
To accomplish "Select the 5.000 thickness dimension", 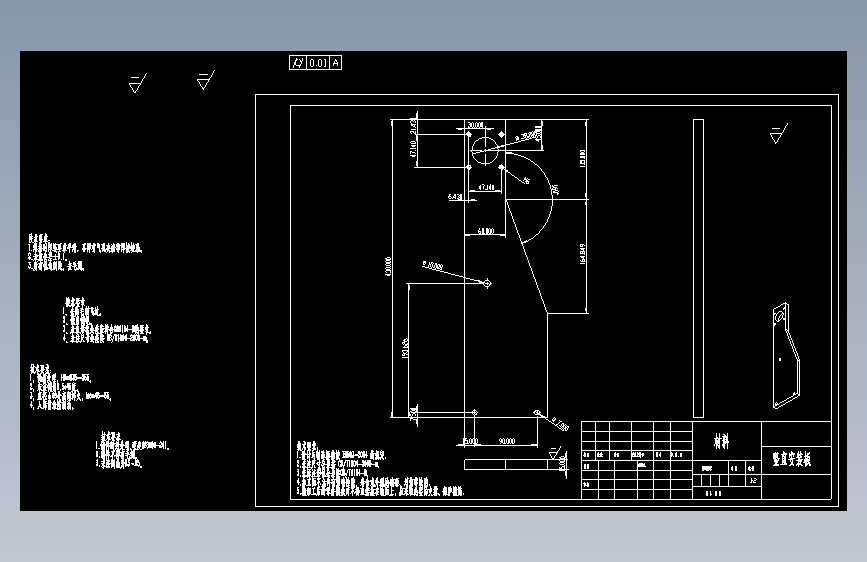I will [x=562, y=463].
